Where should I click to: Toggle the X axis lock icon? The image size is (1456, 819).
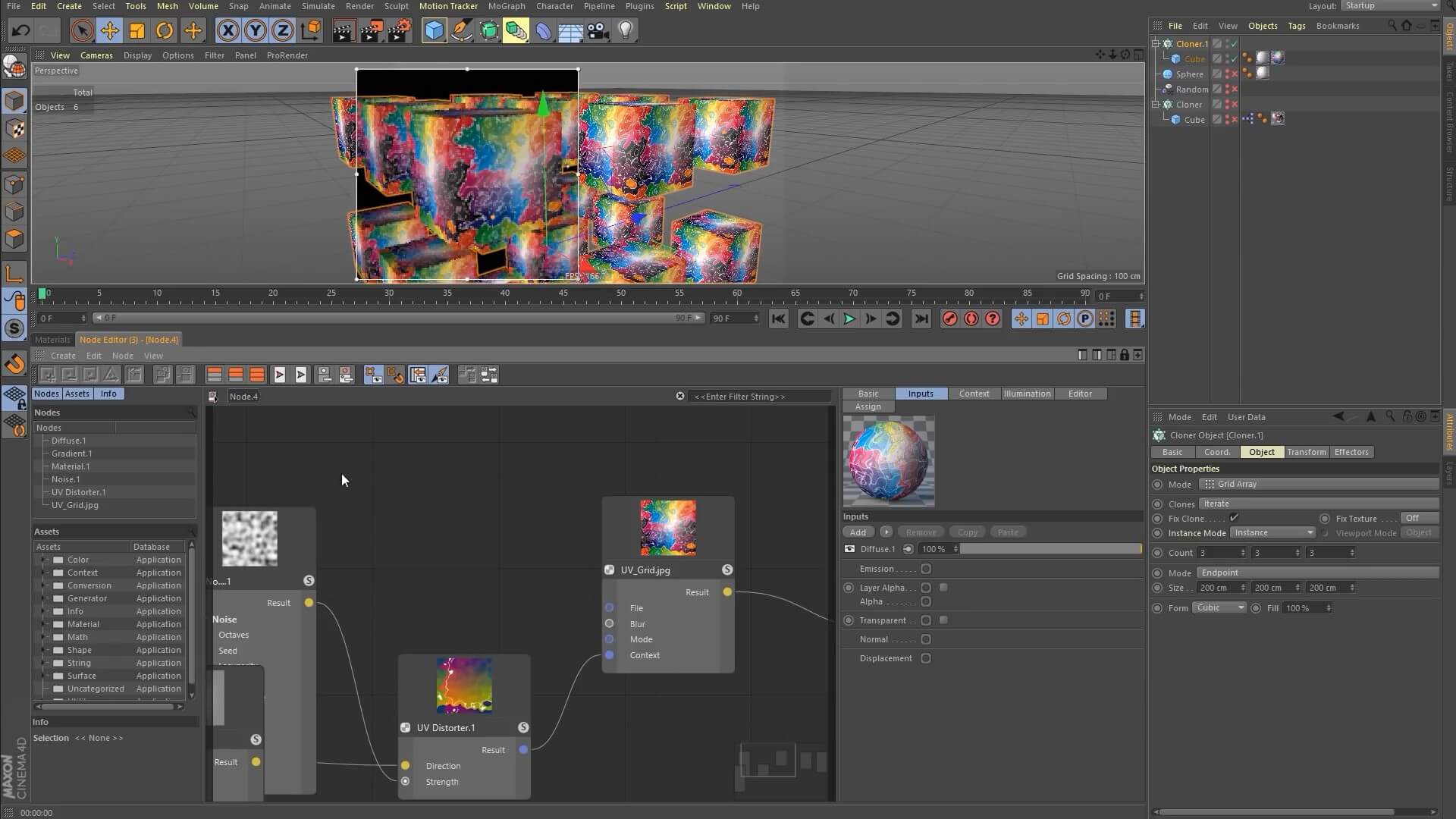tap(227, 30)
